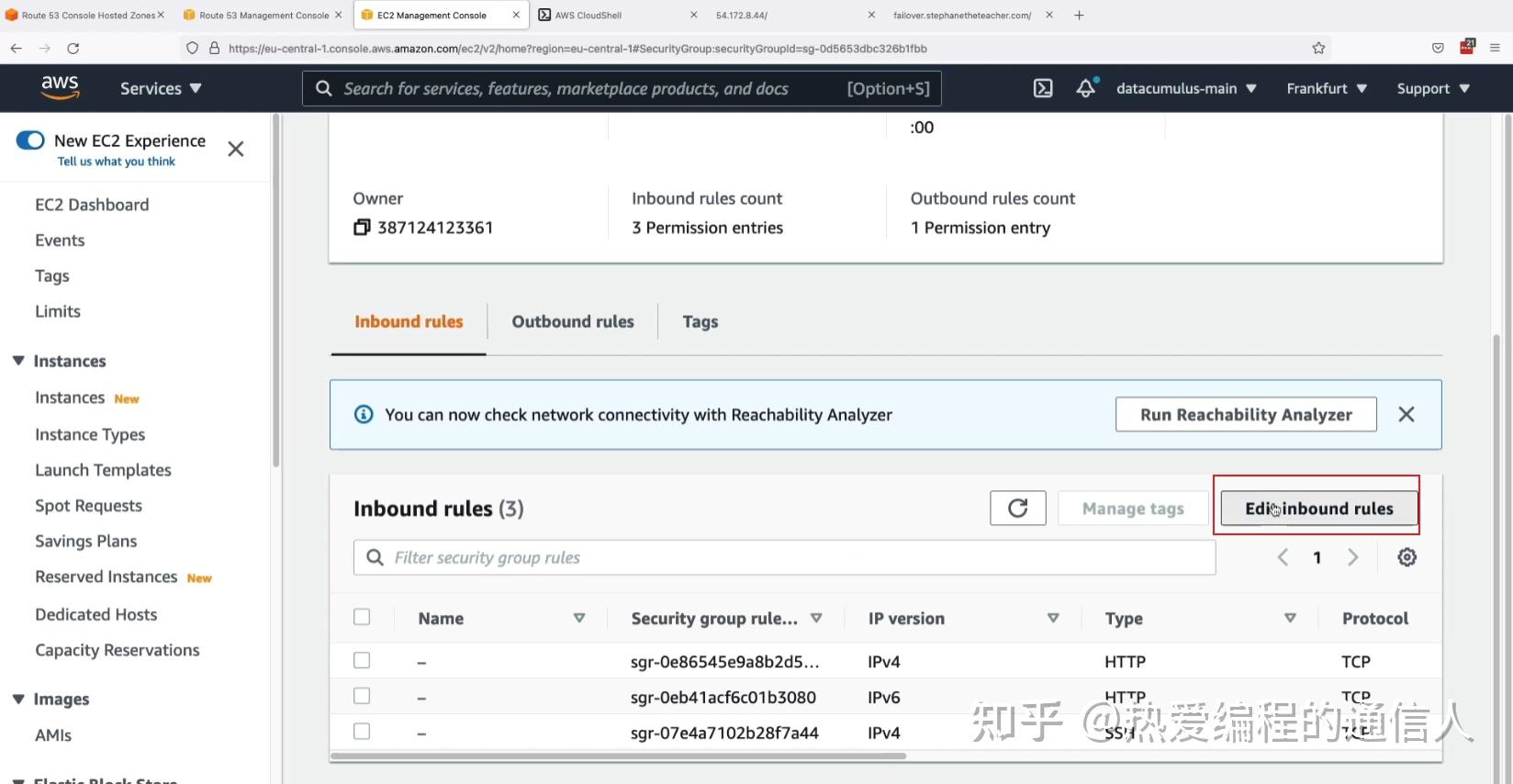Open the datacumulus-main account menu
The height and width of the screenshot is (784, 1513).
tap(1186, 88)
